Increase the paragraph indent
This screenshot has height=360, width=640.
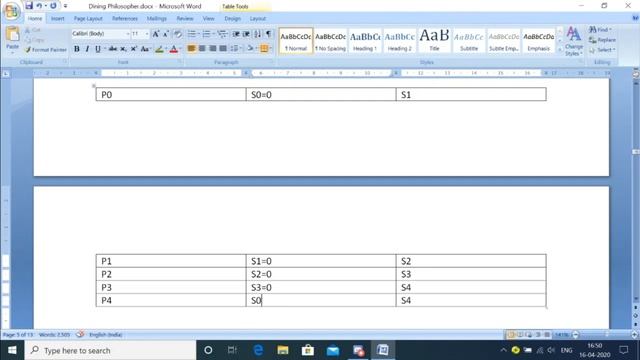click(x=246, y=34)
